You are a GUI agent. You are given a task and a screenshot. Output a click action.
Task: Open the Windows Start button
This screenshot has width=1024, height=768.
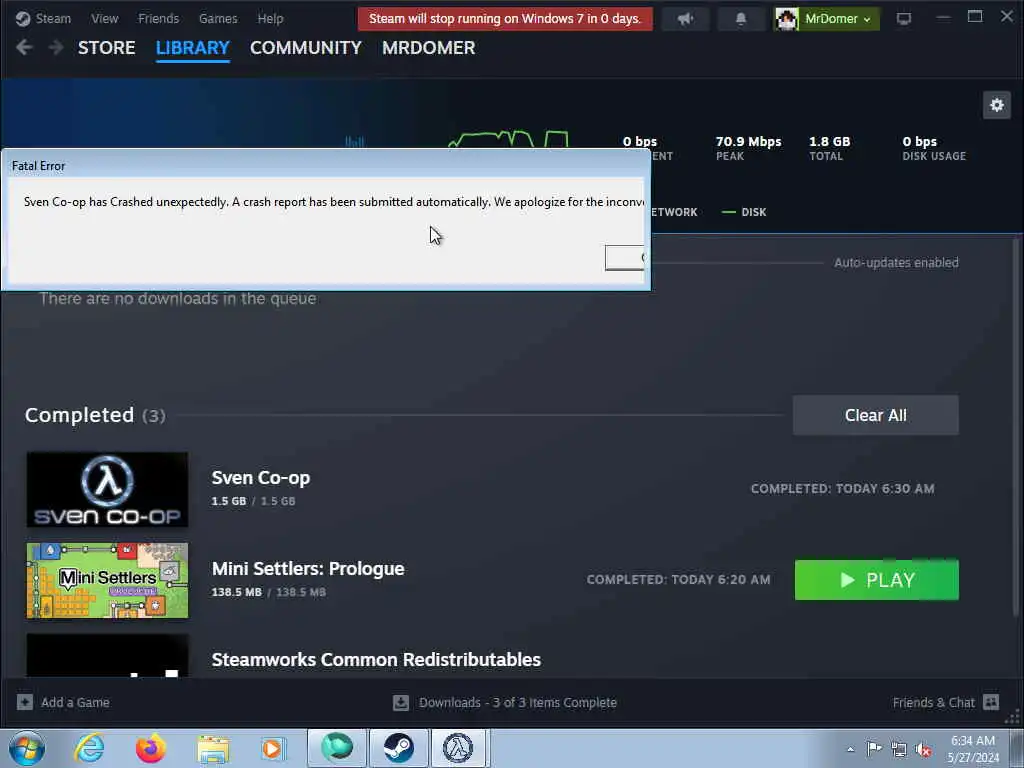pyautogui.click(x=27, y=748)
